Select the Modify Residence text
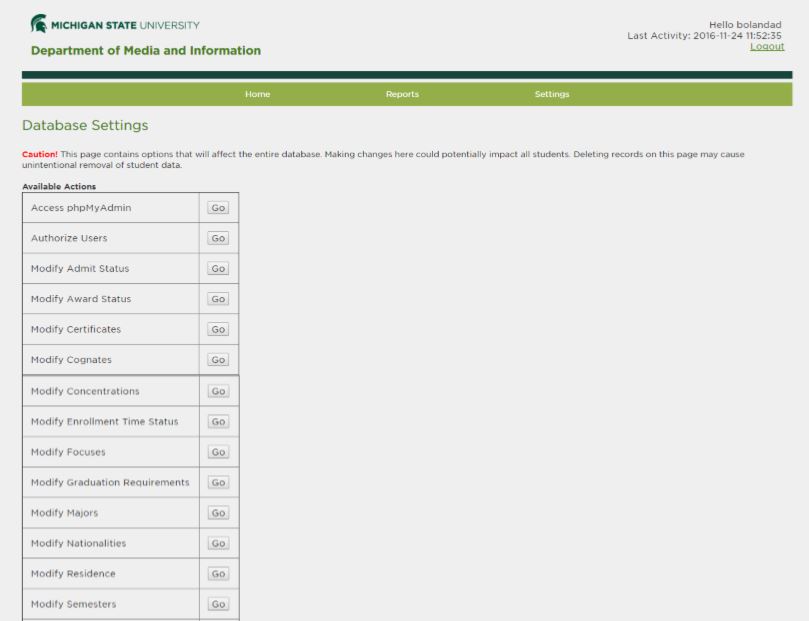This screenshot has width=809, height=621. tap(73, 574)
